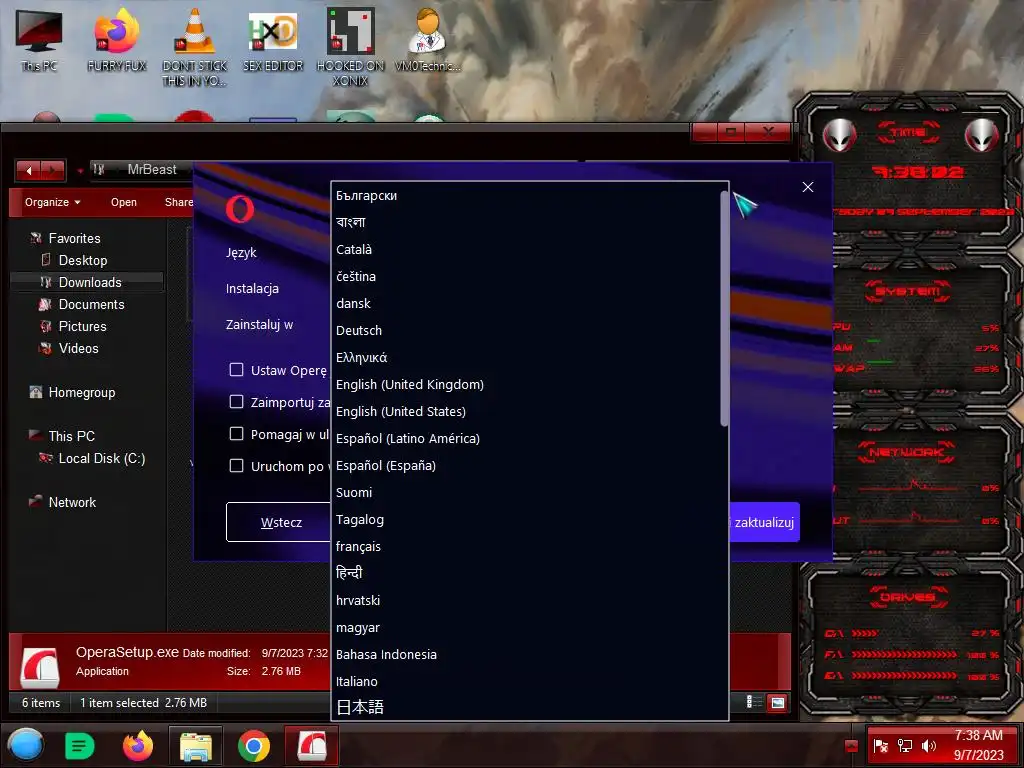1024x768 pixels.
Task: Click the Start orb on taskbar
Action: click(25, 745)
